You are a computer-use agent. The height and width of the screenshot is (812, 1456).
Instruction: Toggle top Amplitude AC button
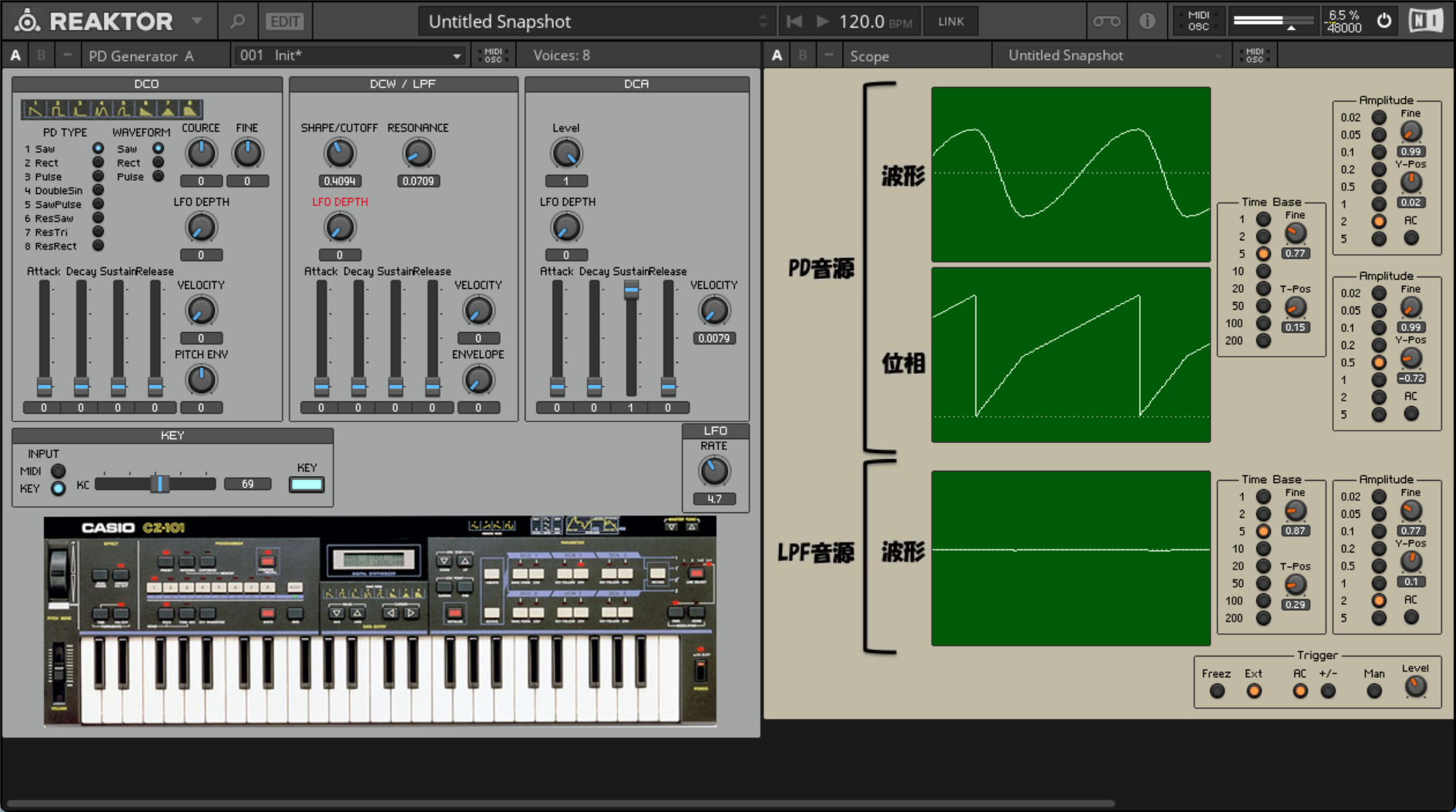pyautogui.click(x=1411, y=238)
